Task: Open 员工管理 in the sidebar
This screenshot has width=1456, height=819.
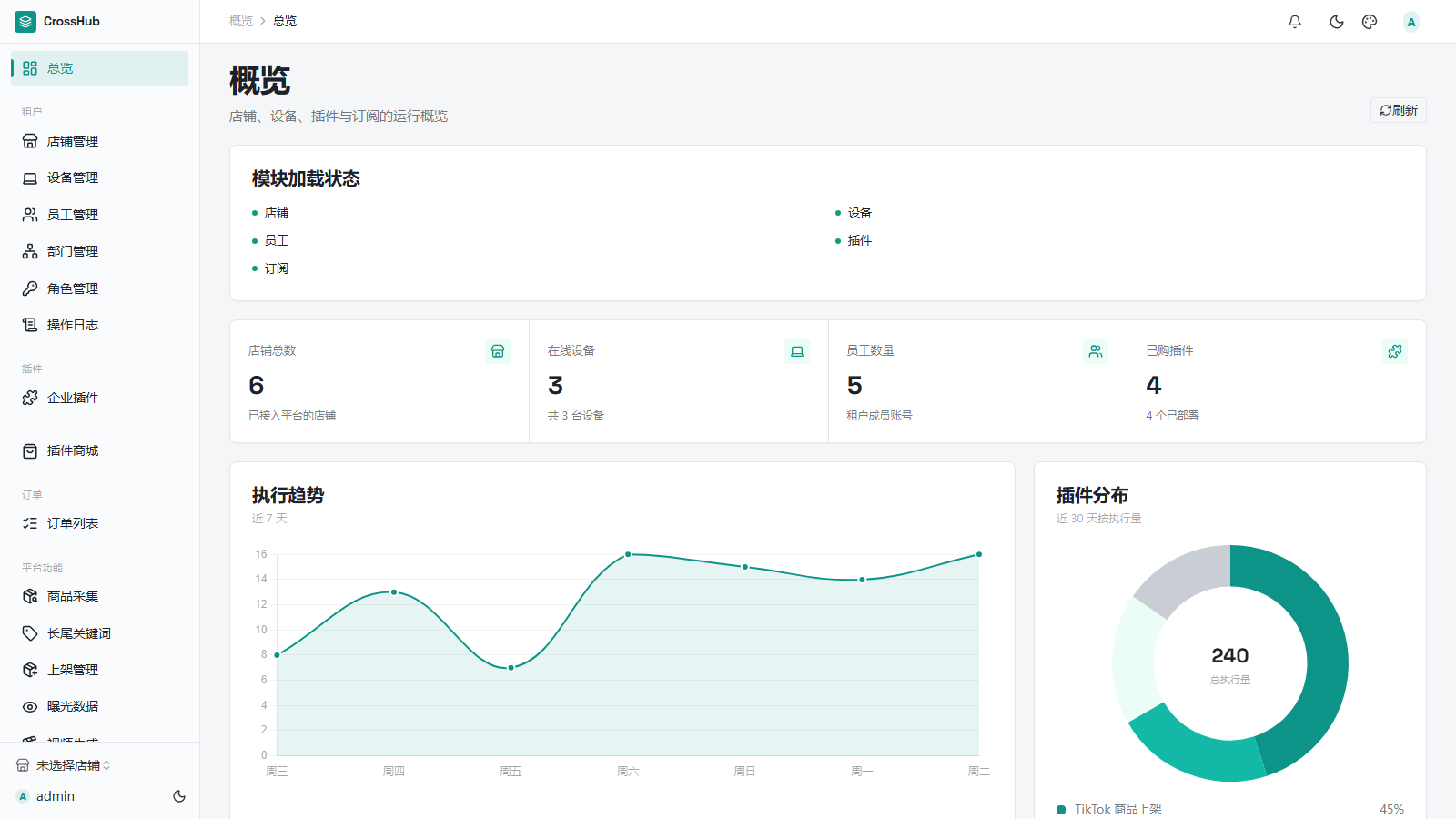Action: 100,215
